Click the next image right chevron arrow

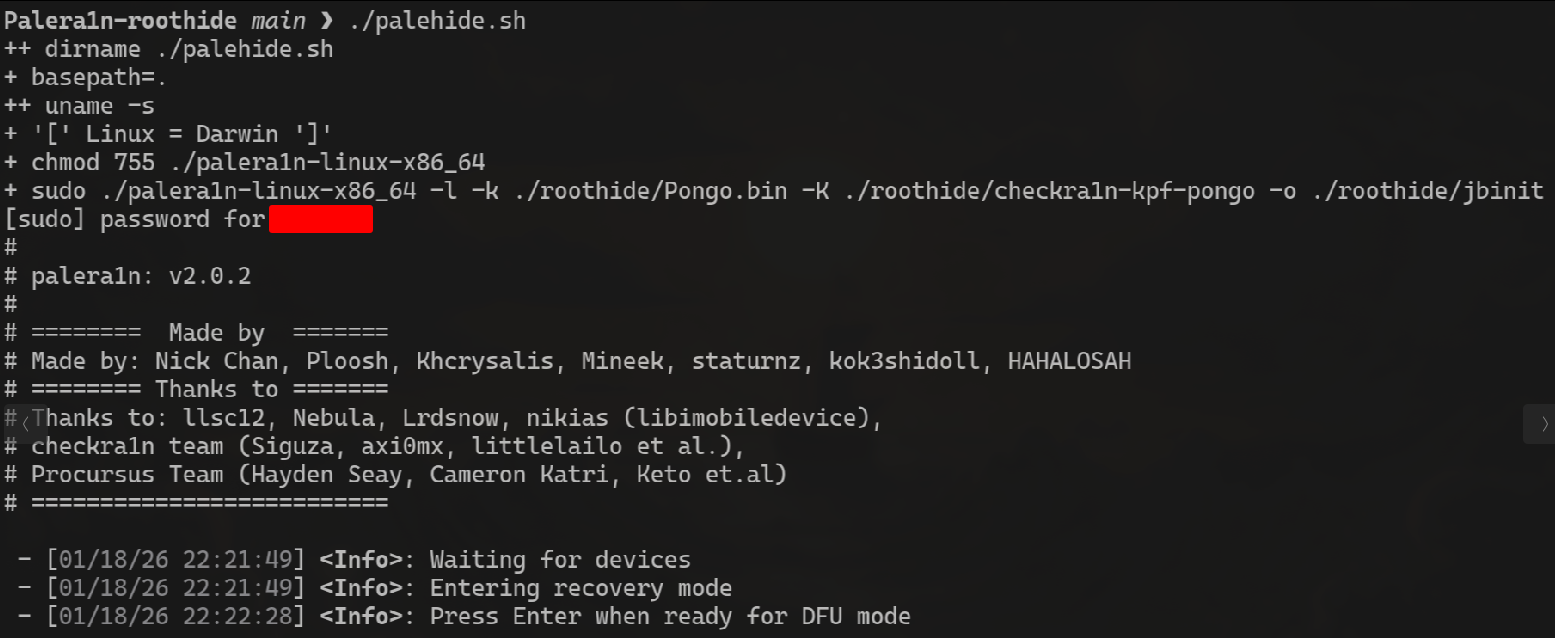(1538, 423)
